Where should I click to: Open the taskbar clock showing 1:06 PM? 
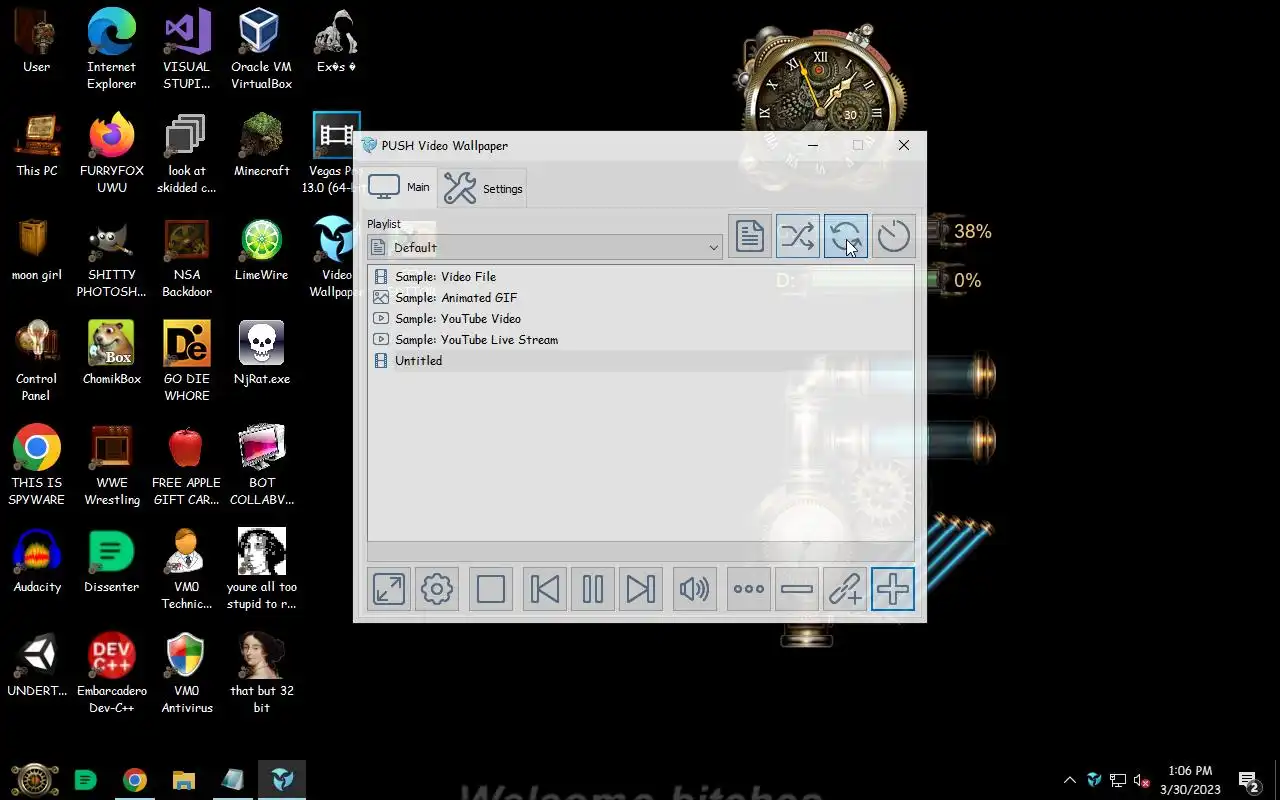[x=1190, y=780]
